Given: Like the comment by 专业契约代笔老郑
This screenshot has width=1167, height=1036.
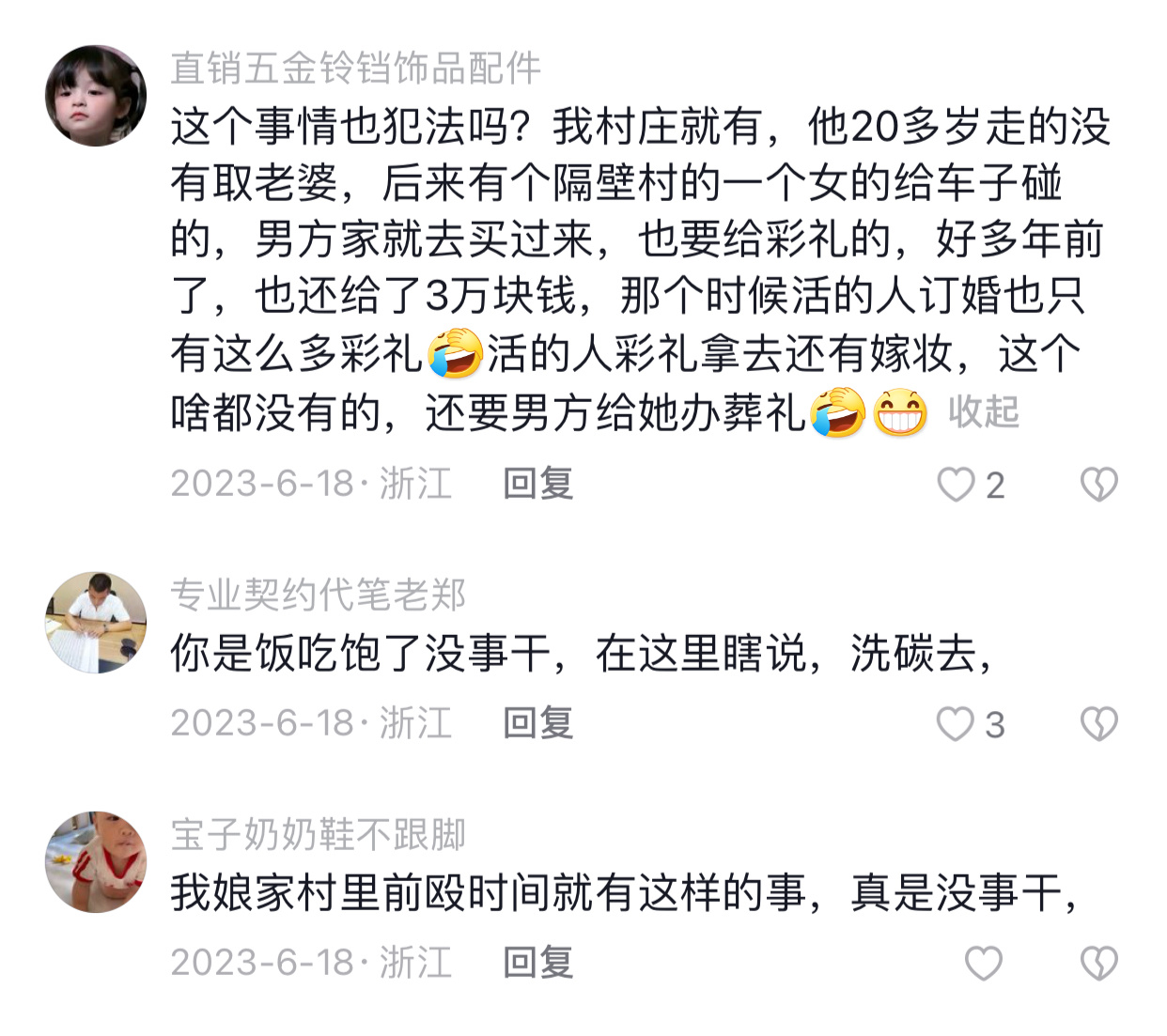Looking at the screenshot, I should 957,724.
